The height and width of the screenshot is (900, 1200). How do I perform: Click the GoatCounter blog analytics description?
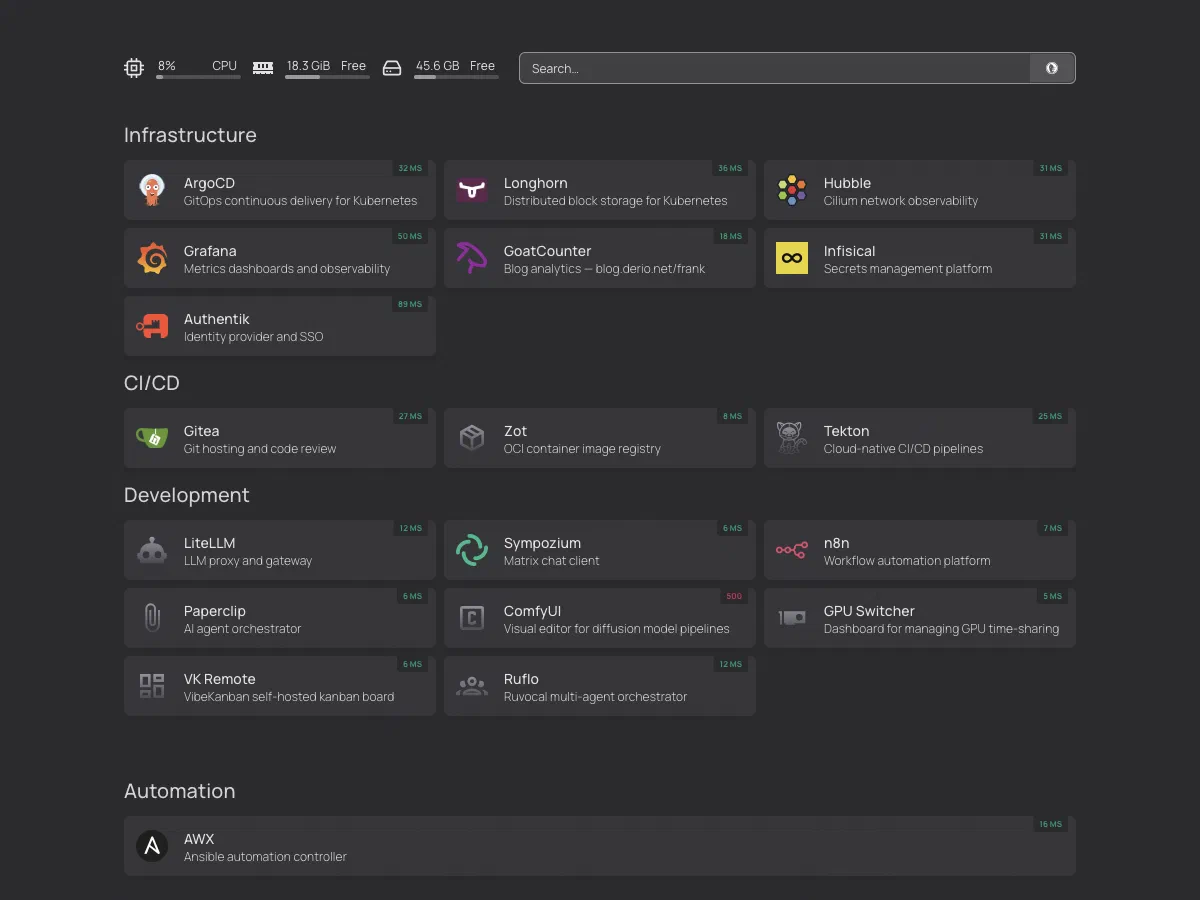point(604,269)
